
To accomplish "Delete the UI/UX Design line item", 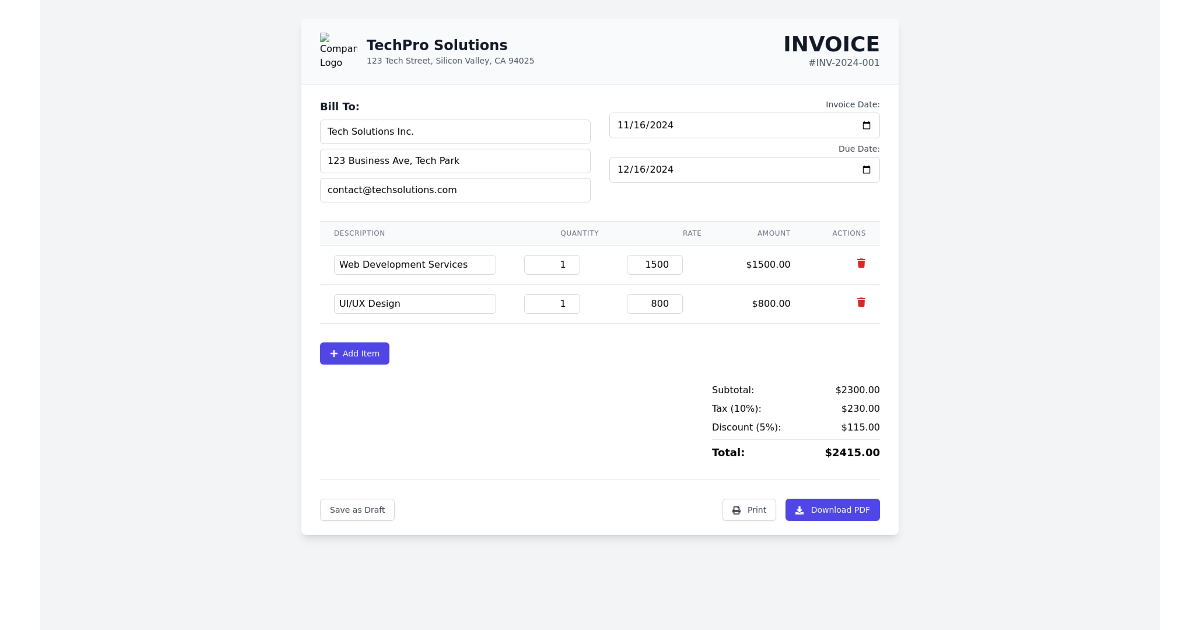I will click(x=861, y=303).
